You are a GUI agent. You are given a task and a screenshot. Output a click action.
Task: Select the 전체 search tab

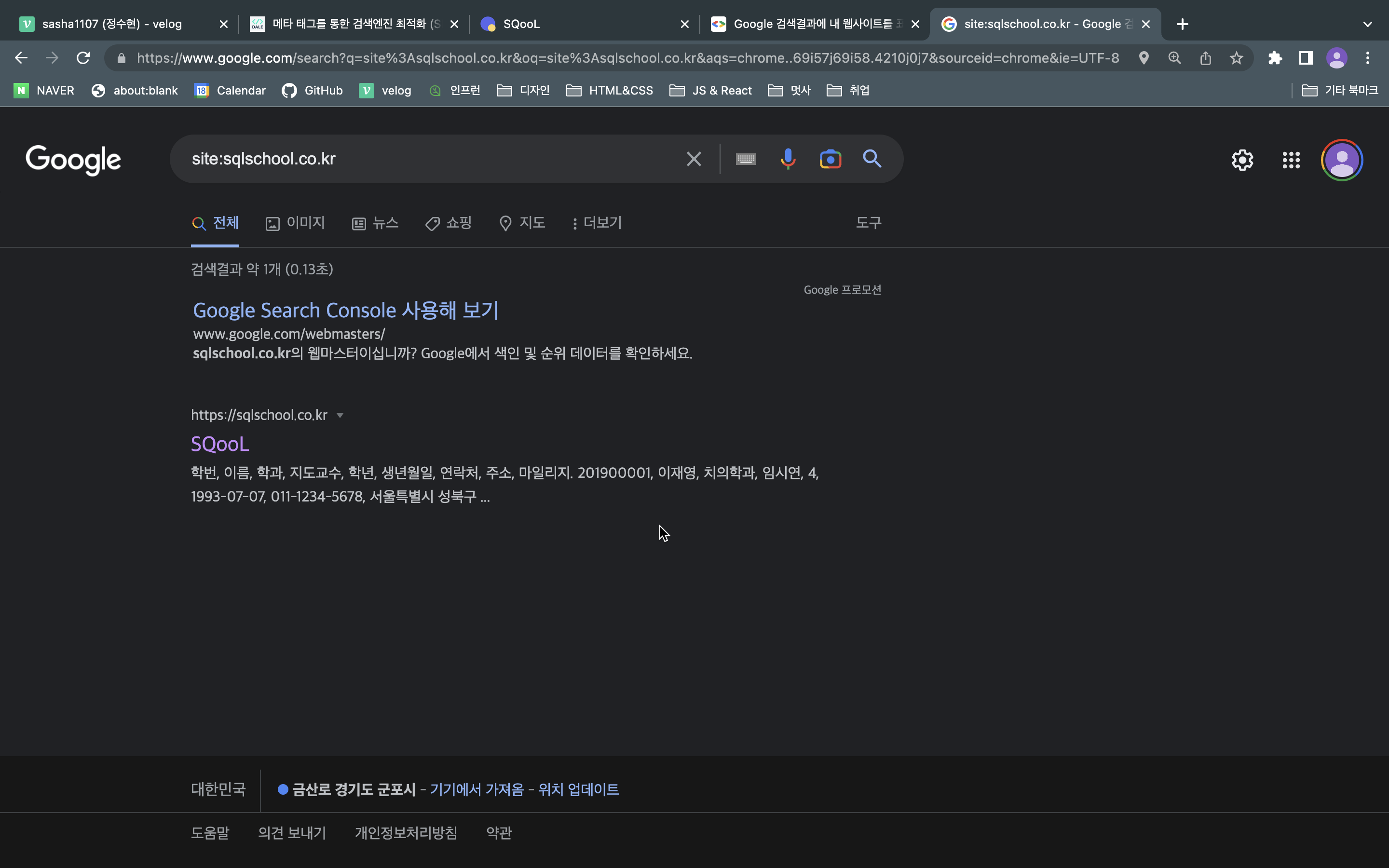(x=215, y=223)
